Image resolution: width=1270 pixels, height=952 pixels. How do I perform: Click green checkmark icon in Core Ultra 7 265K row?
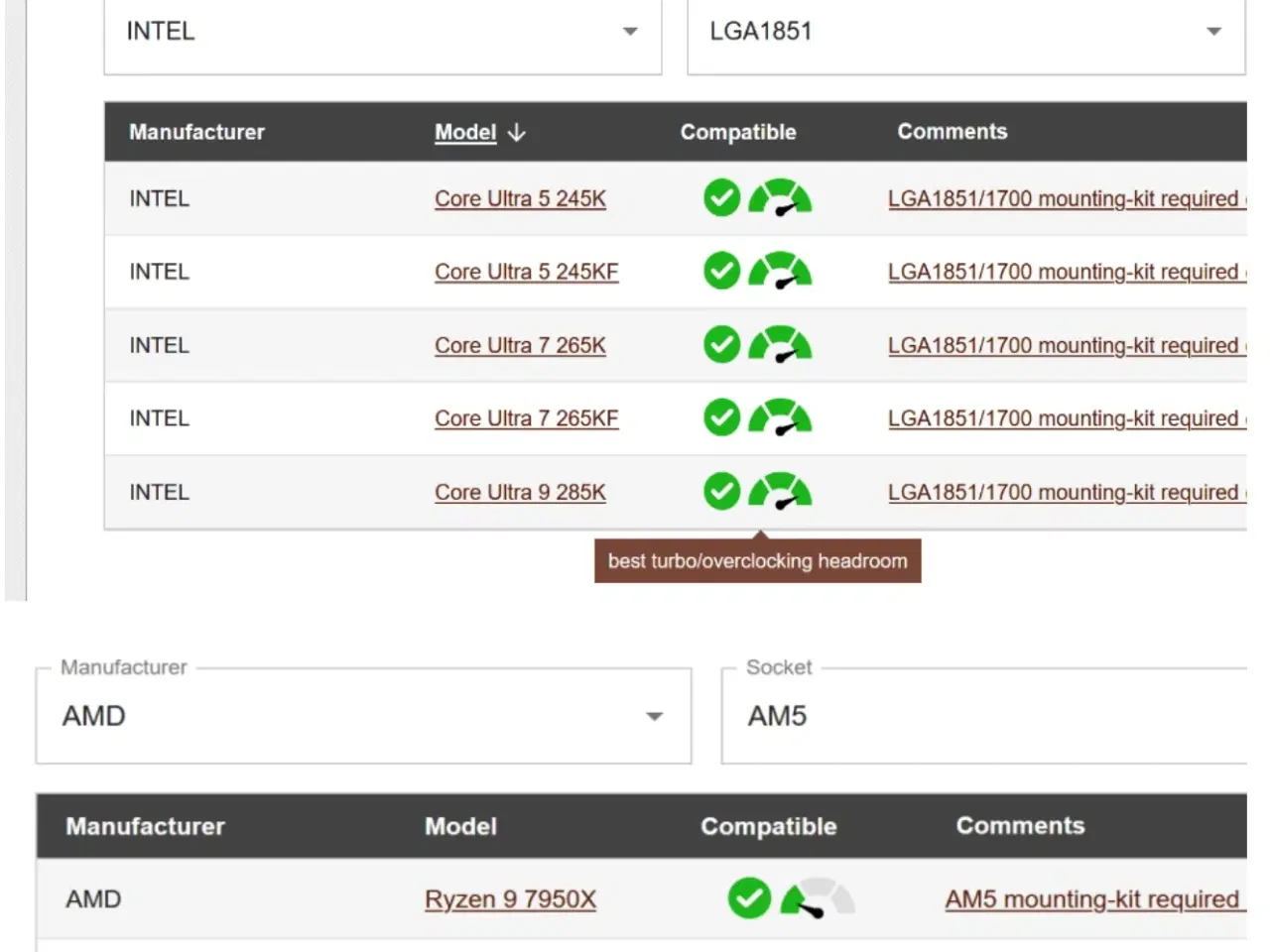click(x=721, y=345)
